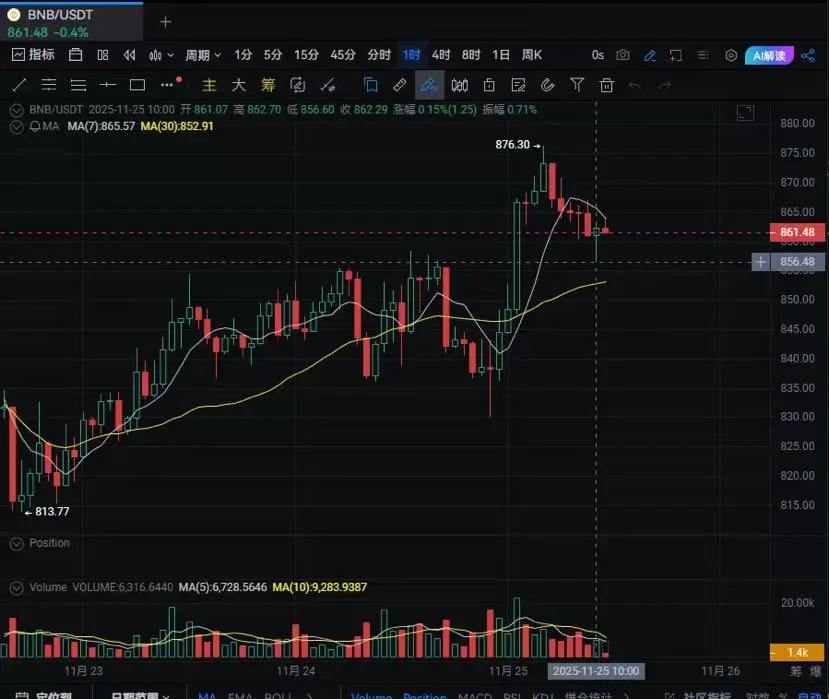Click the plus button at 856.48
This screenshot has height=699, width=829.
tap(760, 262)
